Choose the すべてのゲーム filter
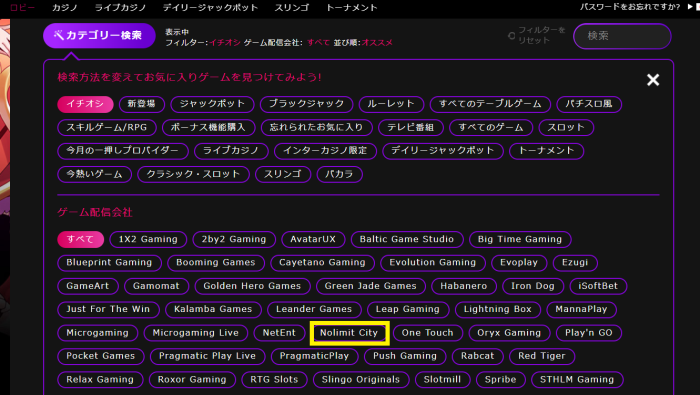This screenshot has height=395, width=700. point(491,128)
